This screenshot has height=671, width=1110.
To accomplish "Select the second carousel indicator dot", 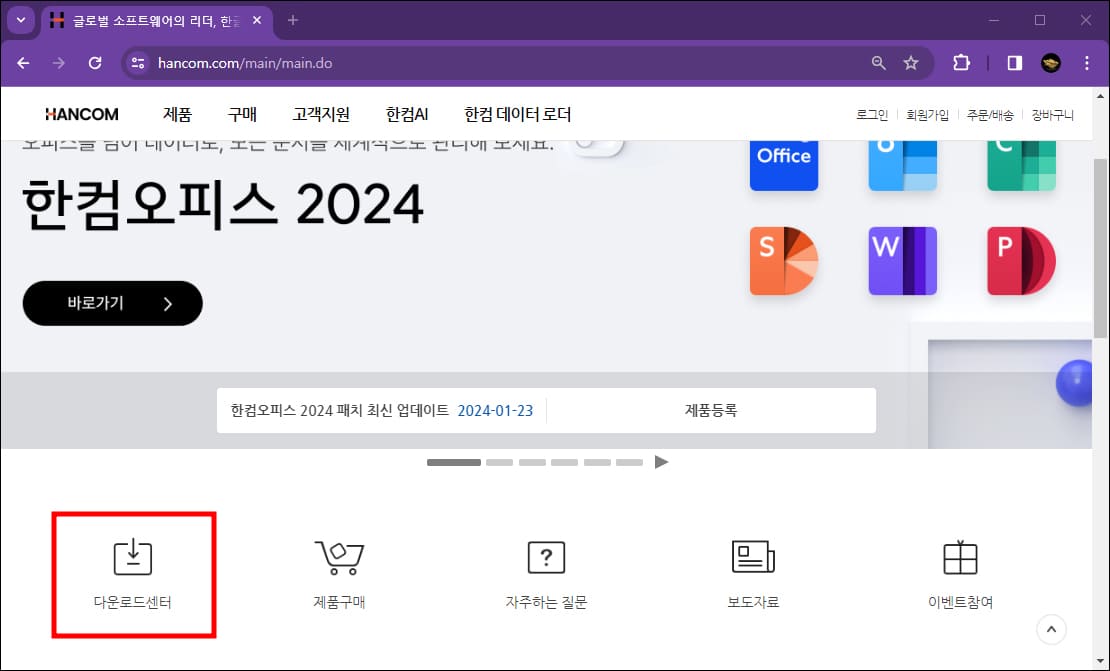I will [500, 462].
